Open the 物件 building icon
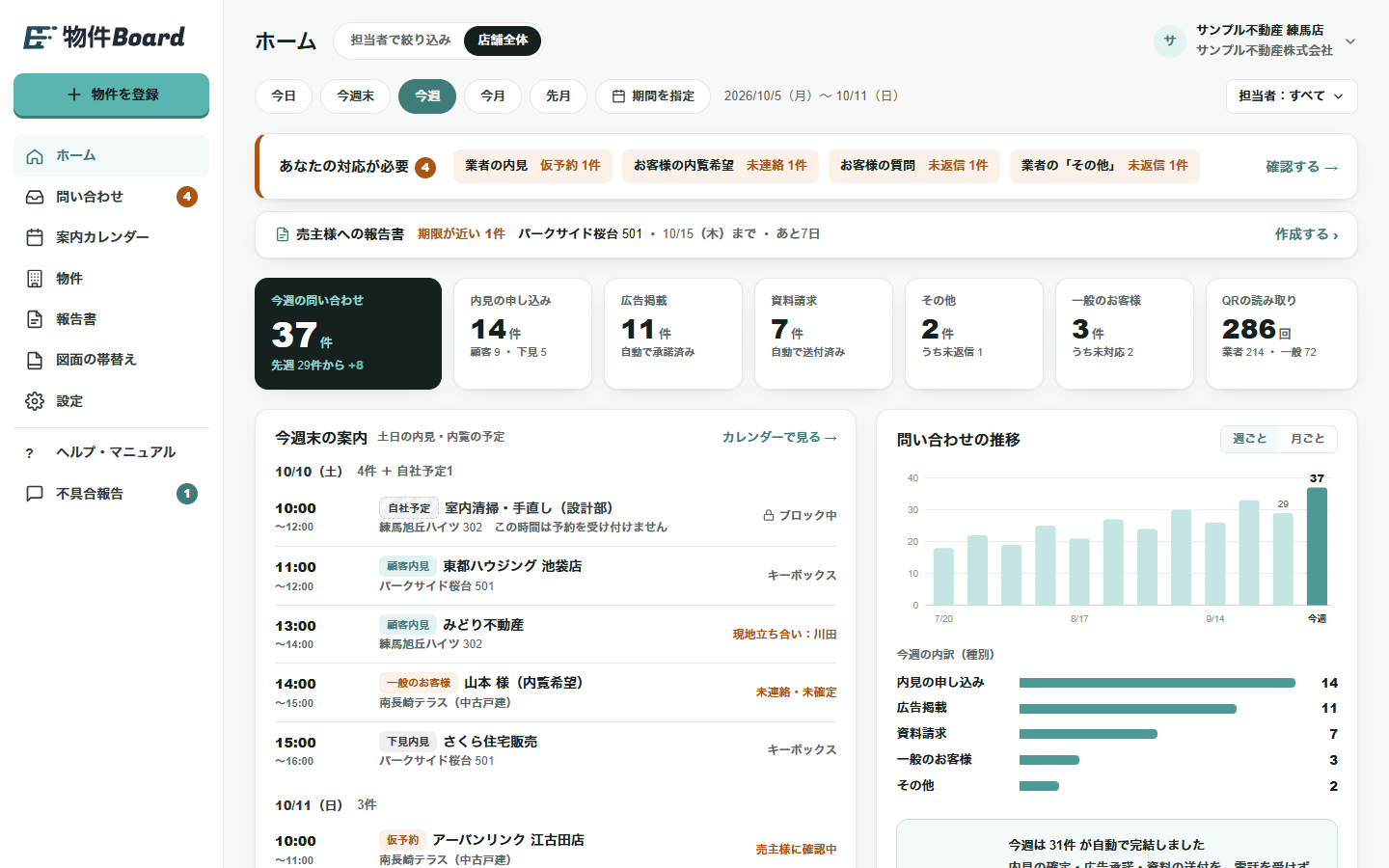This screenshot has height=868, width=1389. click(x=35, y=279)
